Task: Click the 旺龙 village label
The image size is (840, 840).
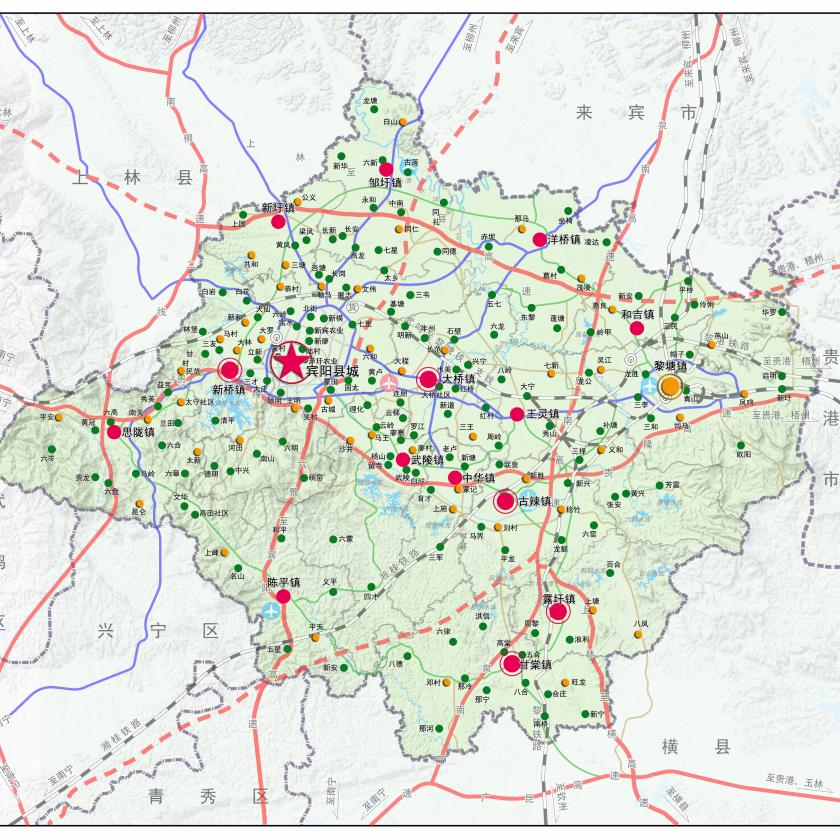Action: coord(579,682)
